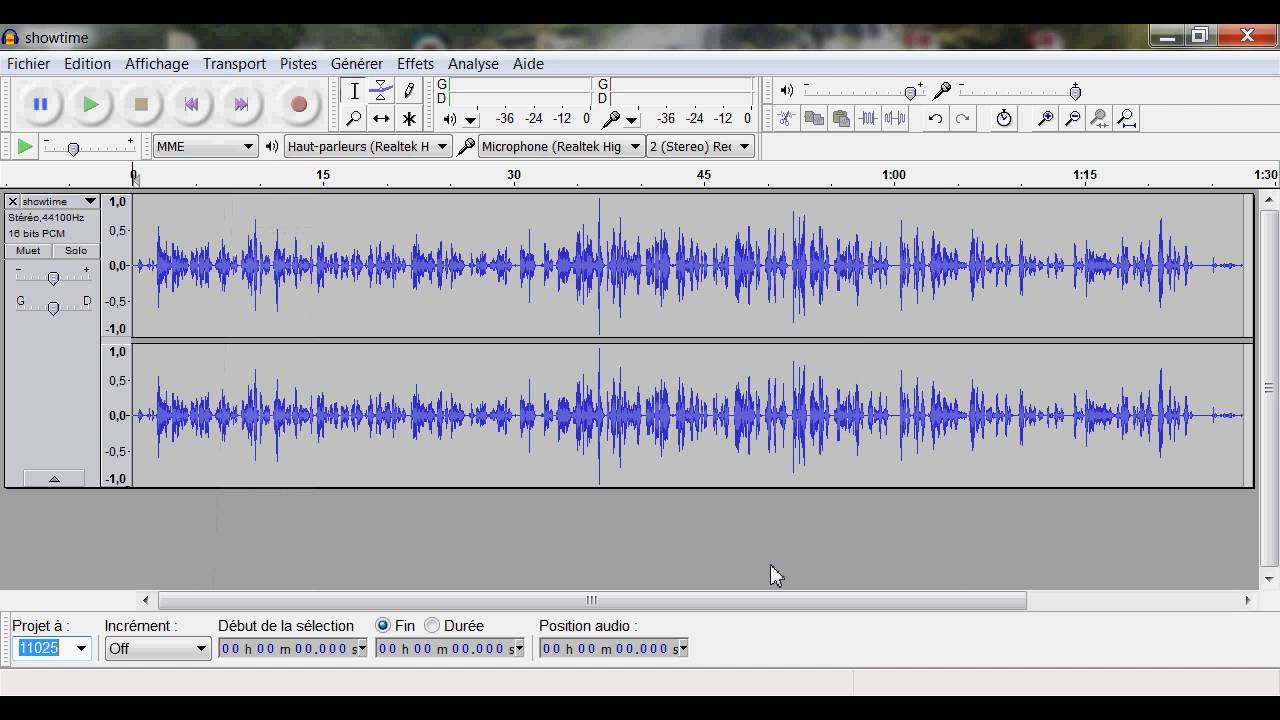Select the Selection (I-beam) tool
Screen dimensions: 1280x720
pyautogui.click(x=354, y=91)
